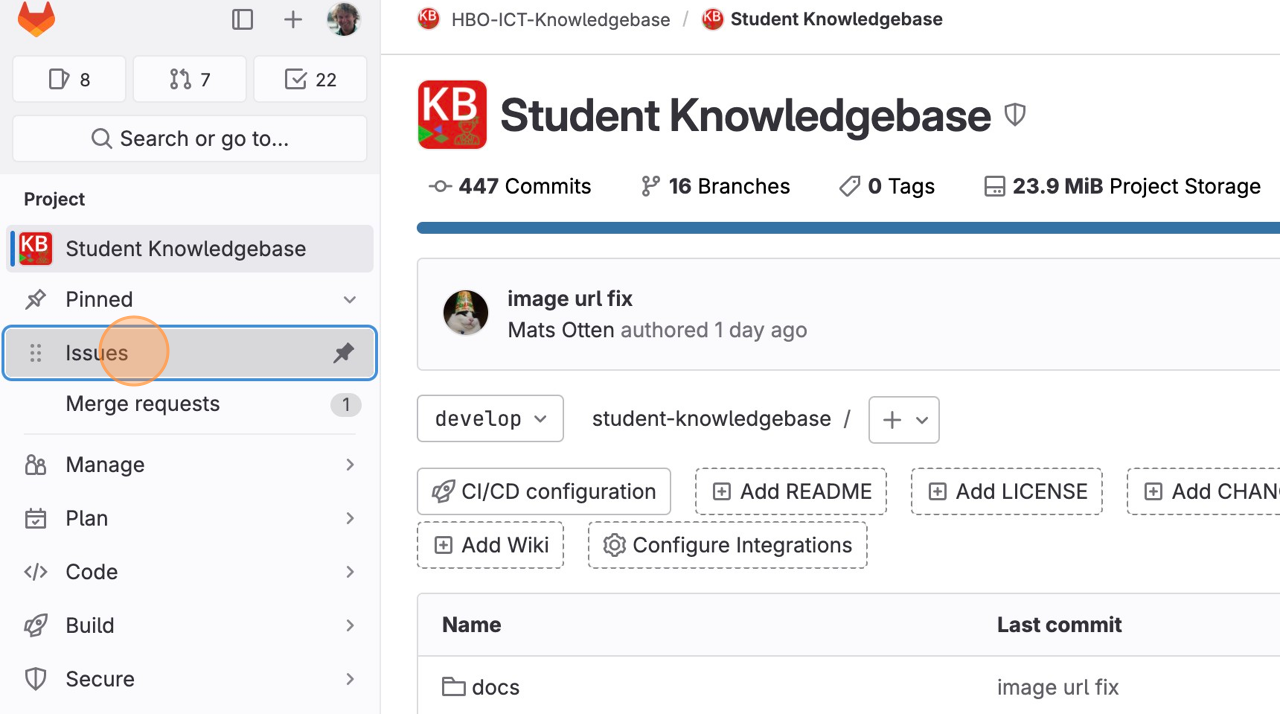Open the docs folder
1280x714 pixels.
tap(496, 687)
